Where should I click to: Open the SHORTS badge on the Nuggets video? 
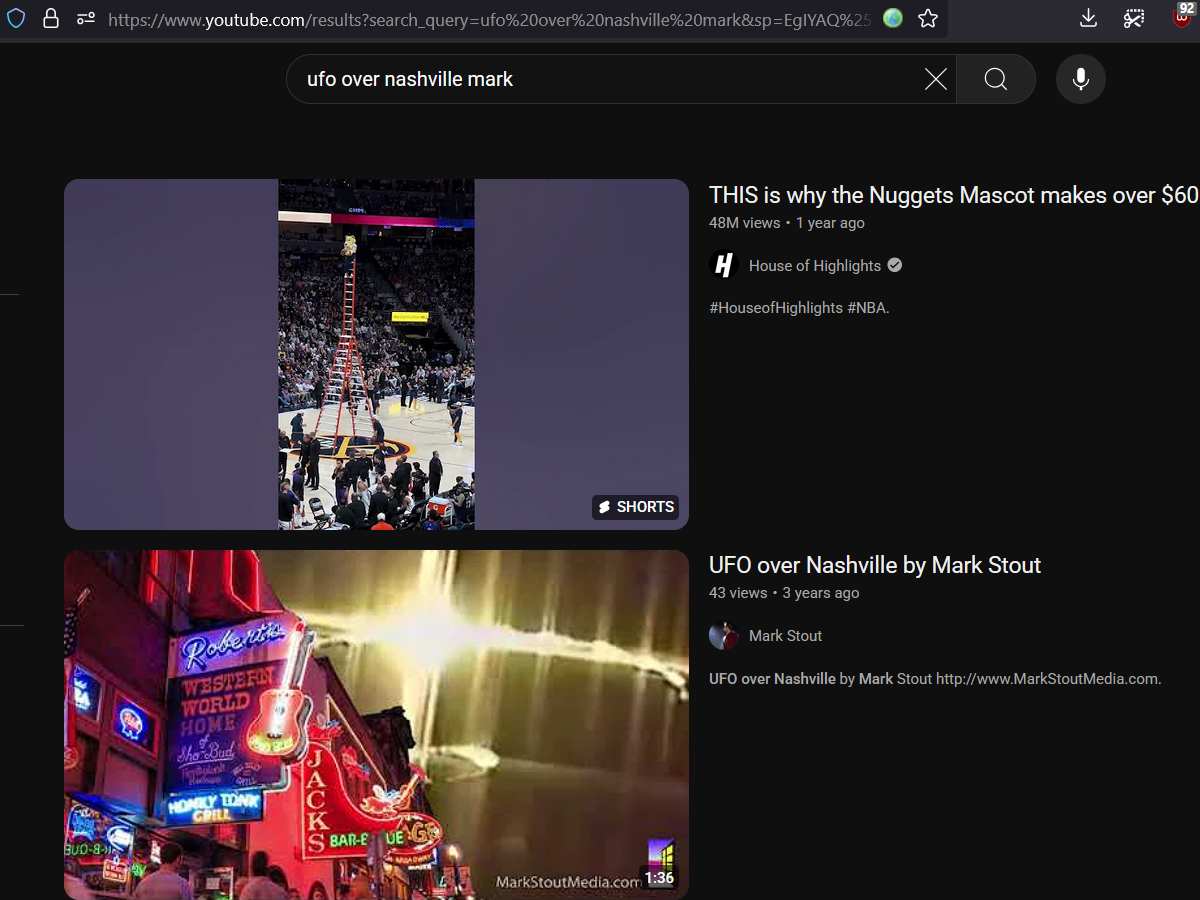tap(635, 507)
